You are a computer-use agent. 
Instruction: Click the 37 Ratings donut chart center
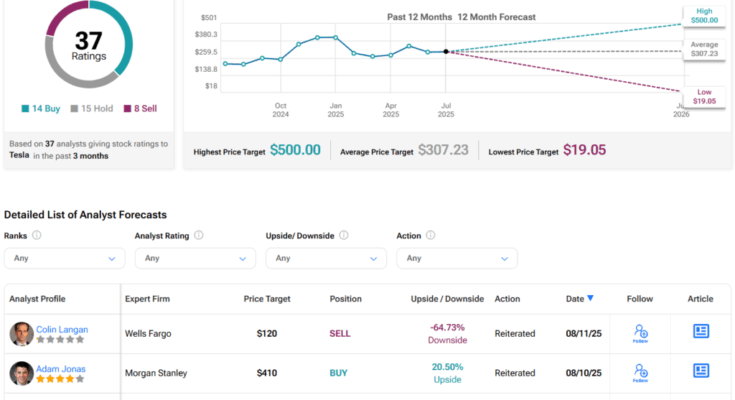tap(89, 45)
